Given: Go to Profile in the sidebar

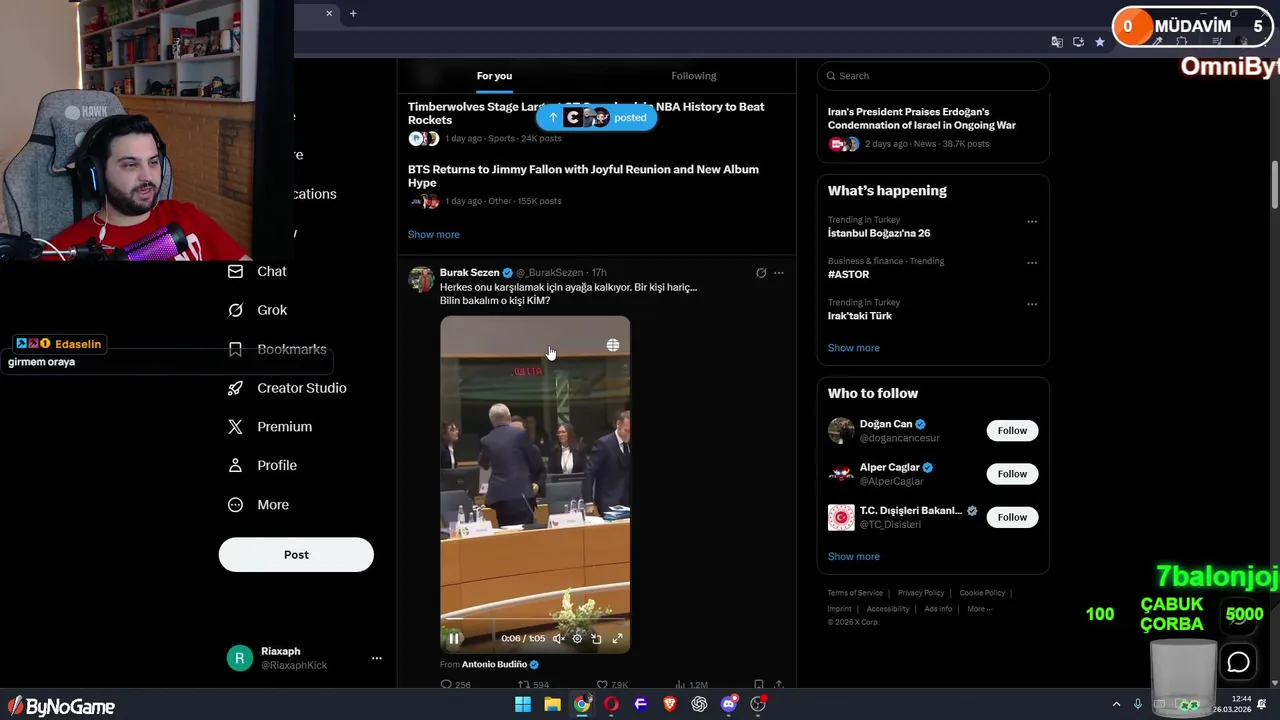Looking at the screenshot, I should 262,465.
